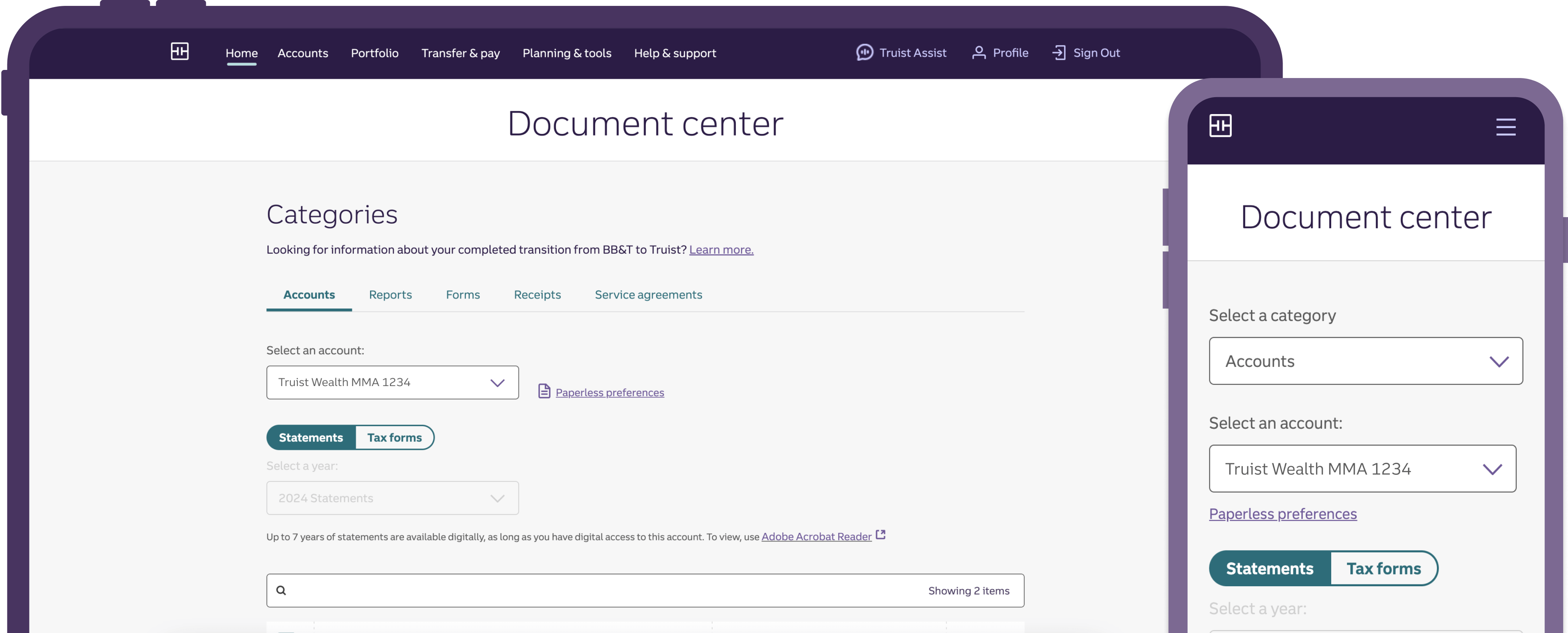The width and height of the screenshot is (1568, 633).
Task: Open the Adobe Acrobat Reader link
Action: [816, 537]
